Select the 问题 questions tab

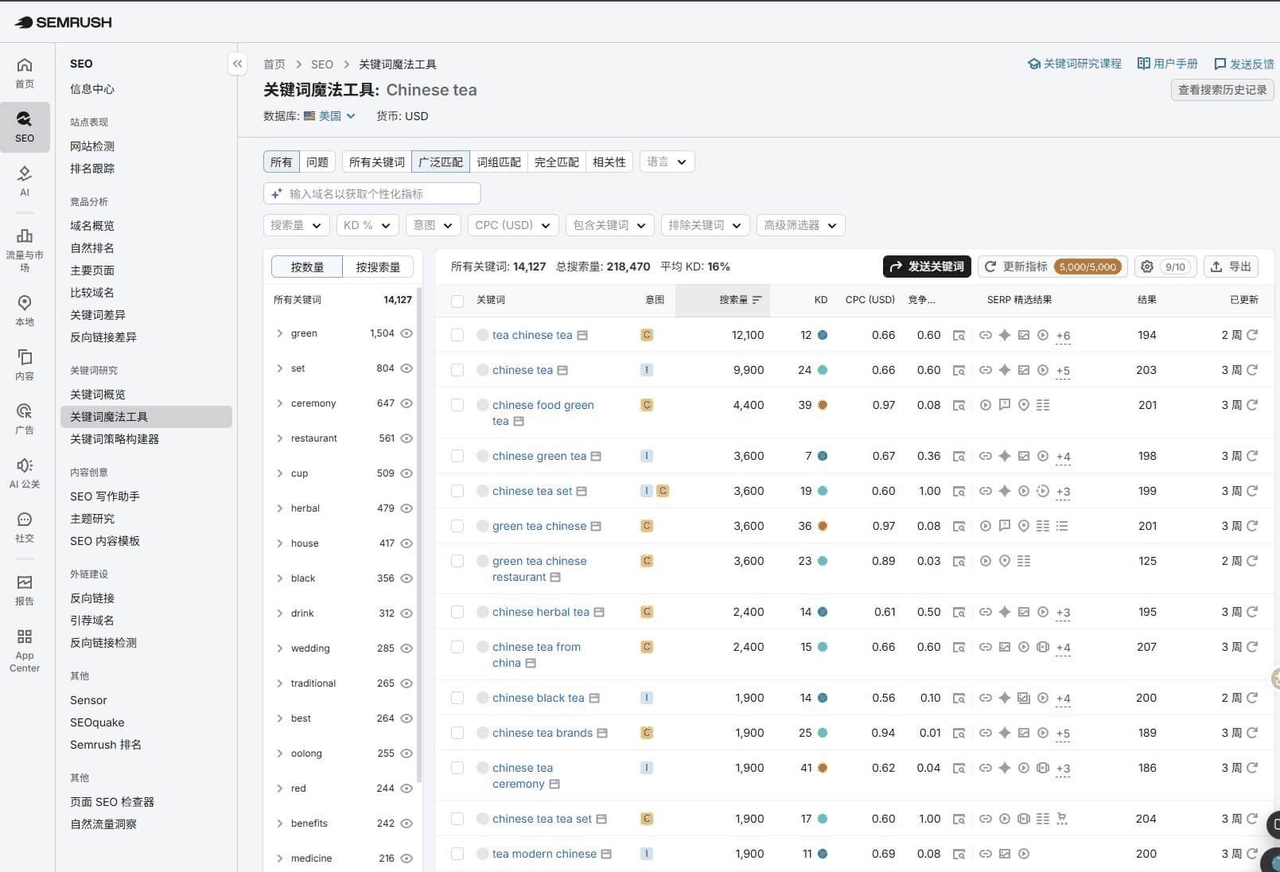[317, 162]
